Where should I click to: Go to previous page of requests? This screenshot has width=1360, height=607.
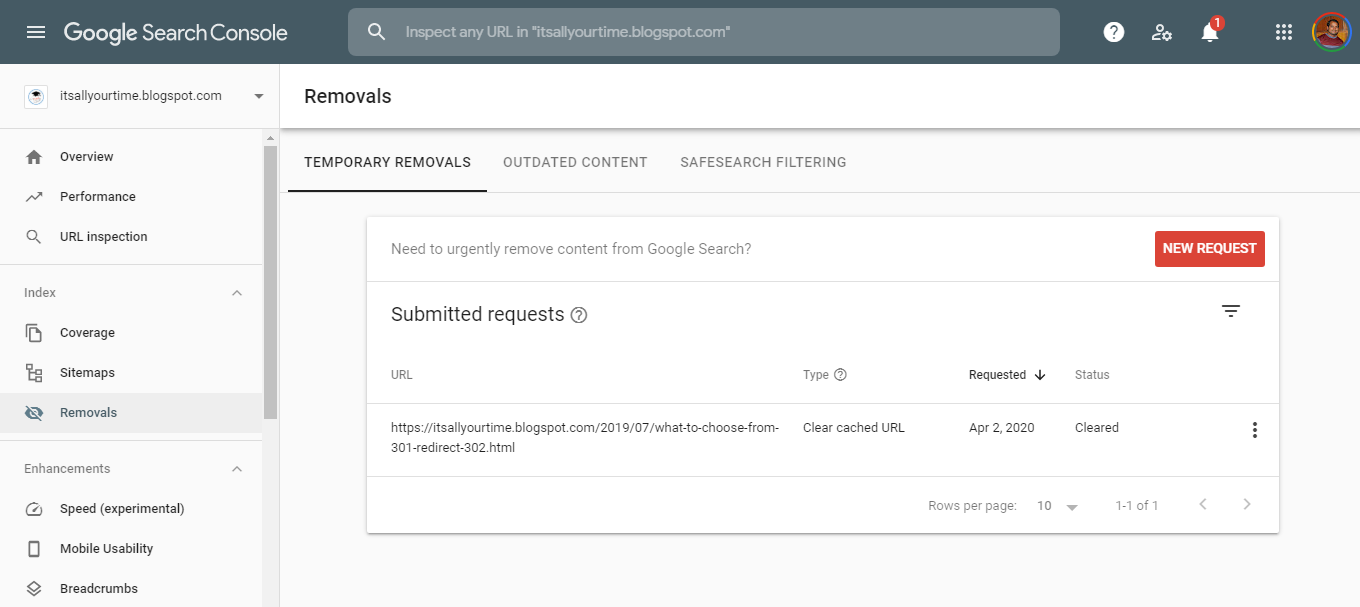(1203, 504)
